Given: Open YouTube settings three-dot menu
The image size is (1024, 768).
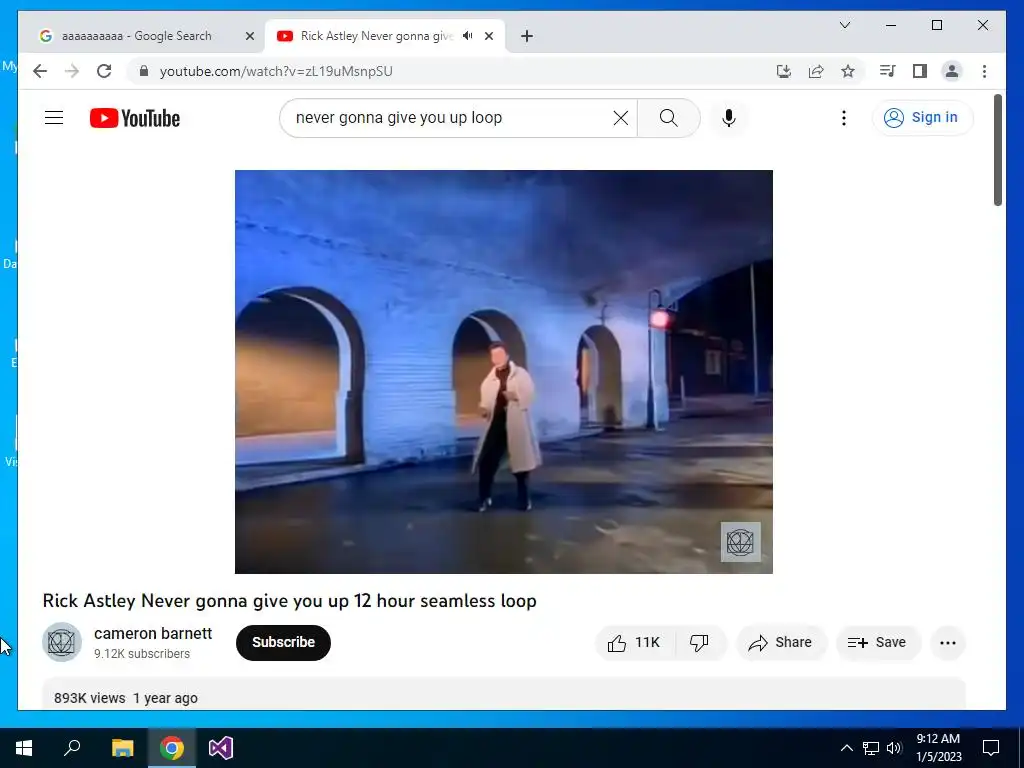Looking at the screenshot, I should [844, 118].
